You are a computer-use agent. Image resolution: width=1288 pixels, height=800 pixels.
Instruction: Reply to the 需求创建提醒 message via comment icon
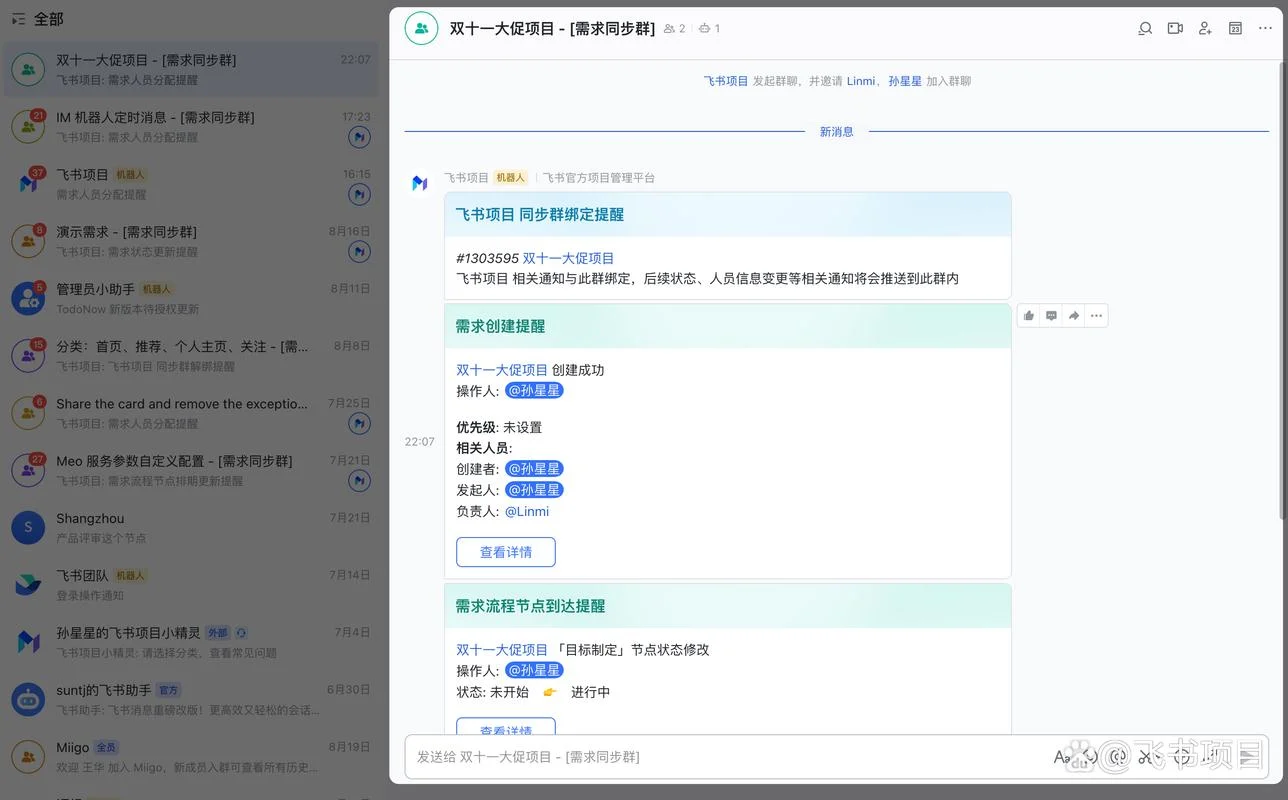coord(1051,316)
